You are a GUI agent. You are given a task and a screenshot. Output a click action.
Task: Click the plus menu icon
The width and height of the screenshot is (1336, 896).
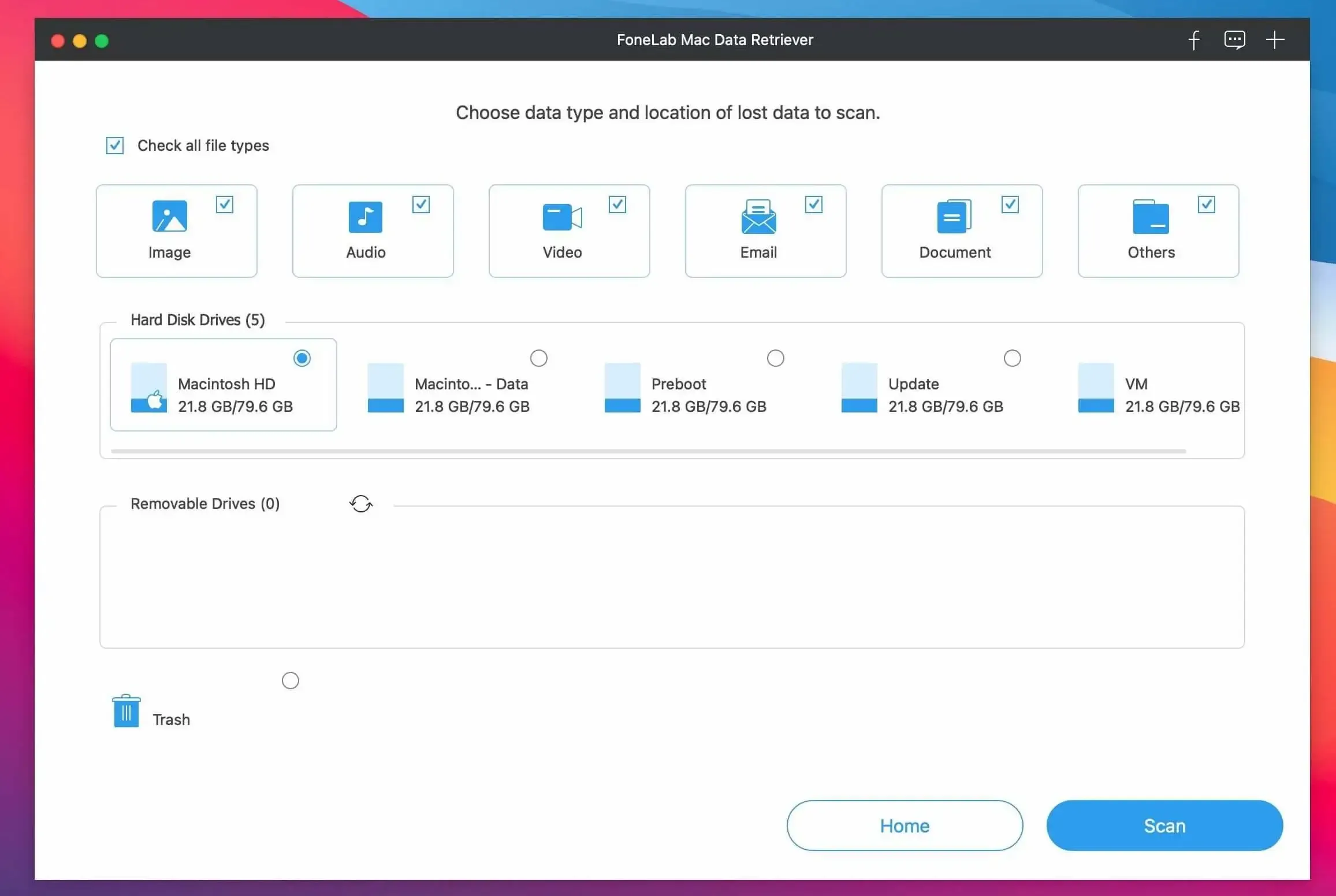tap(1276, 39)
